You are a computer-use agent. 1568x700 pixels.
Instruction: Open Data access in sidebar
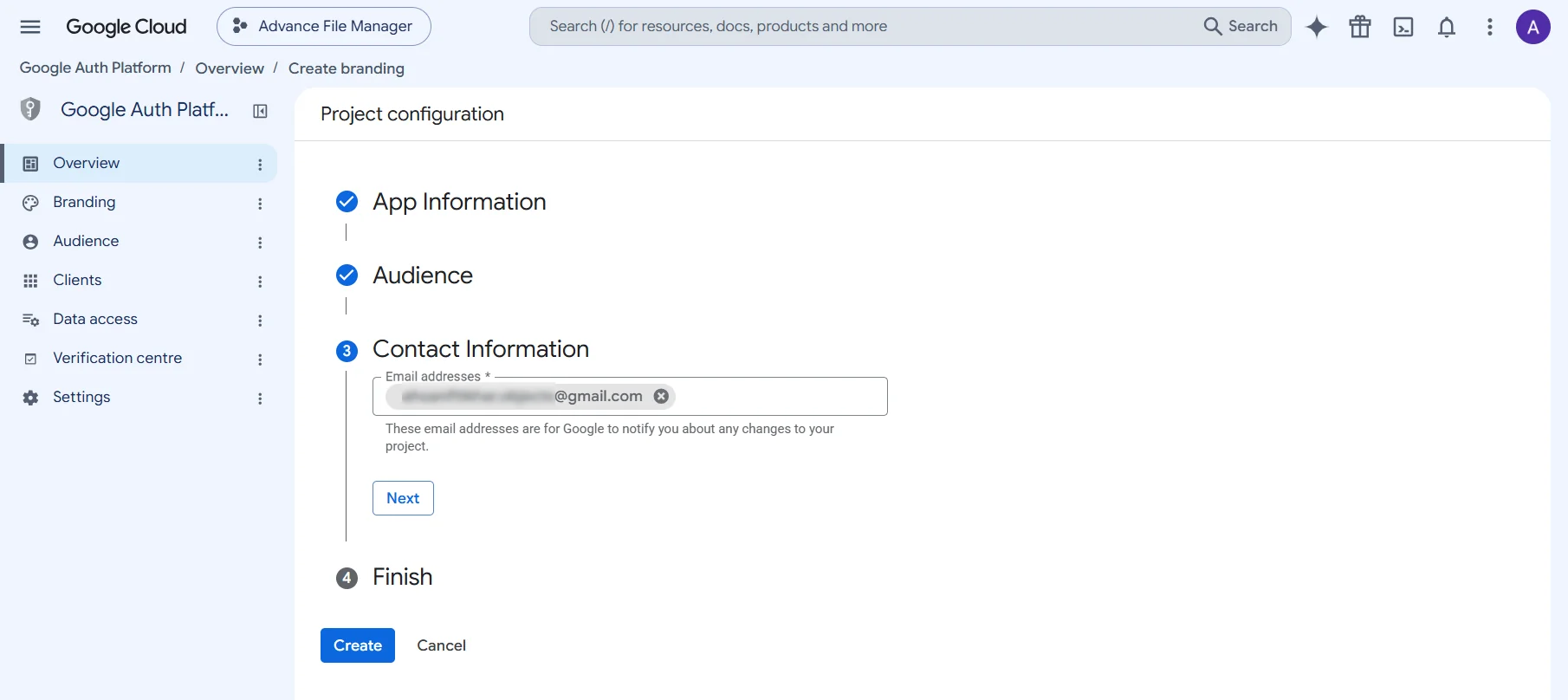coord(140,319)
